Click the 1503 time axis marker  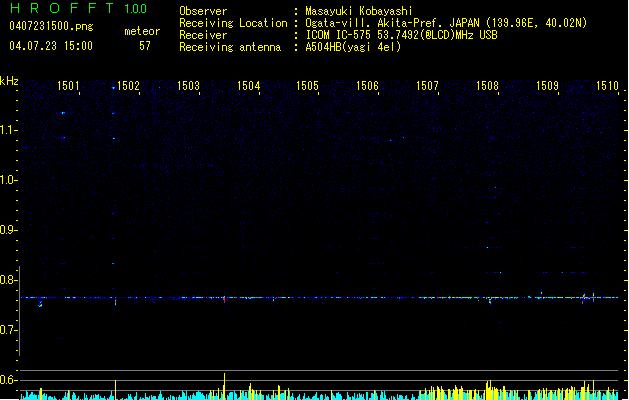[x=188, y=86]
